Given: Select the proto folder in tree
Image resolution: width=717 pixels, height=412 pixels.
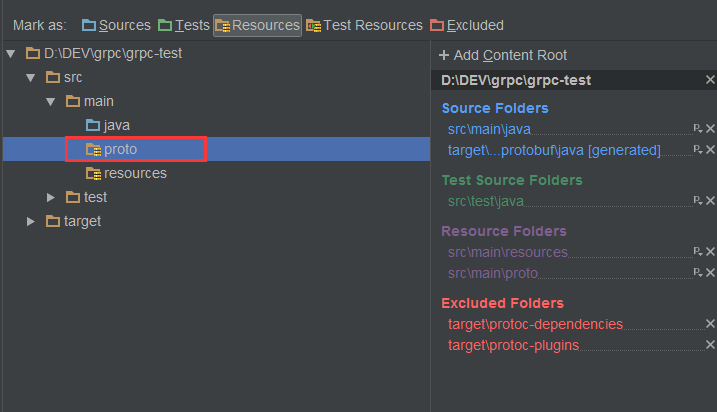Looking at the screenshot, I should click(x=120, y=149).
